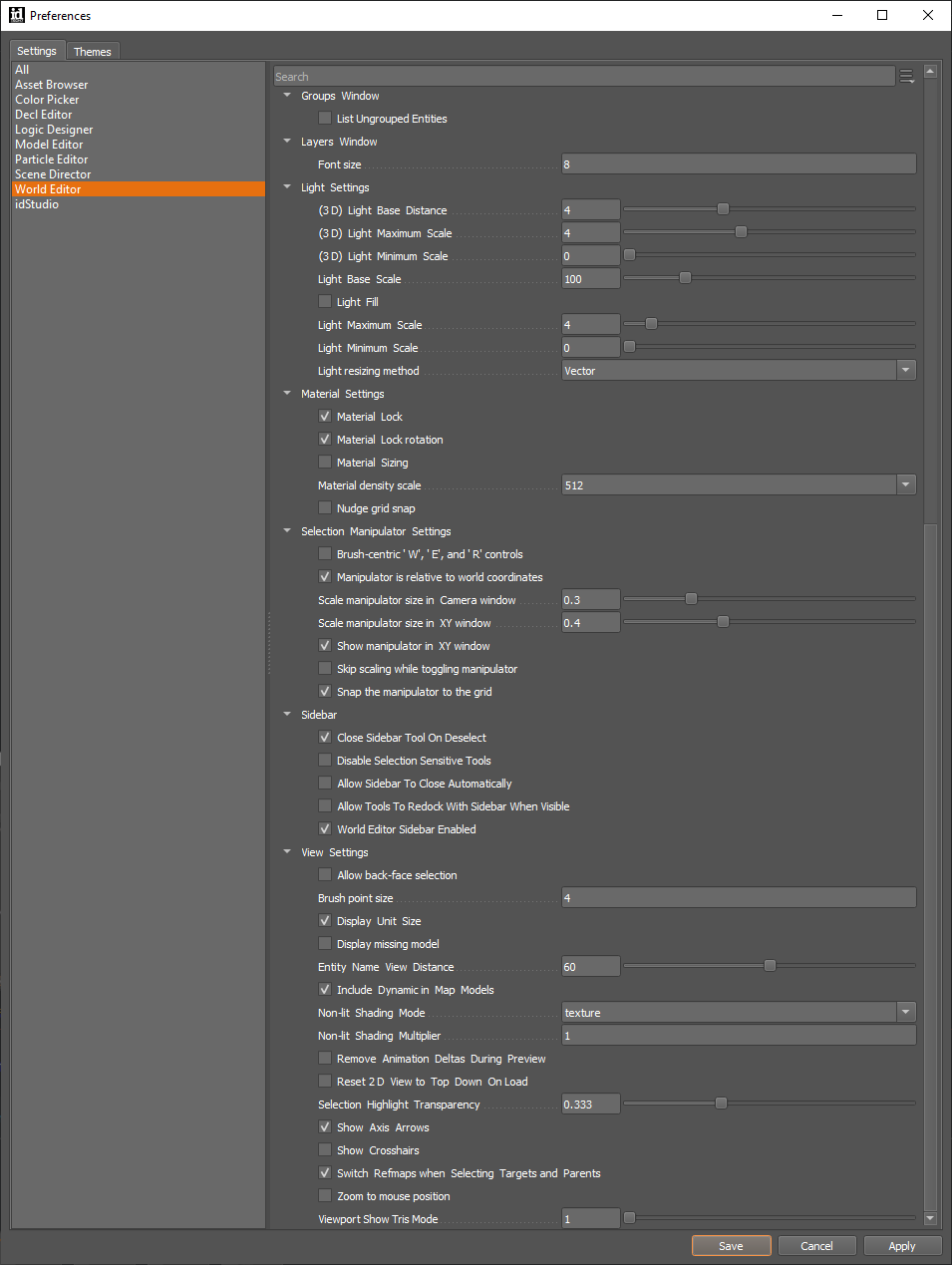Image resolution: width=952 pixels, height=1265 pixels.
Task: Toggle Snap the manipulator to the grid
Action: coord(325,691)
